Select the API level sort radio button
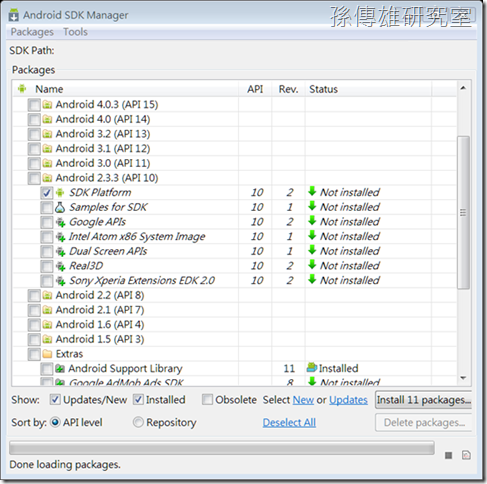The height and width of the screenshot is (484, 487). click(55, 422)
